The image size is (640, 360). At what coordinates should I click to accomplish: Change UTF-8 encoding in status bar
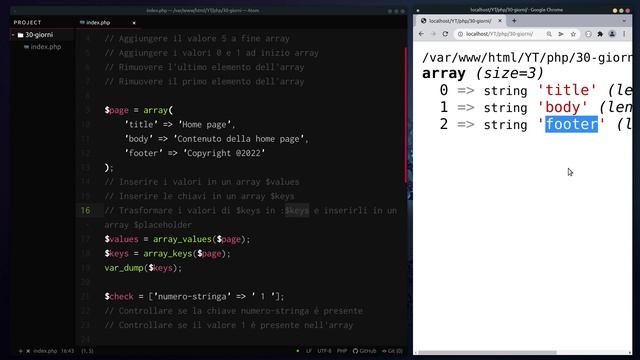[x=324, y=351]
